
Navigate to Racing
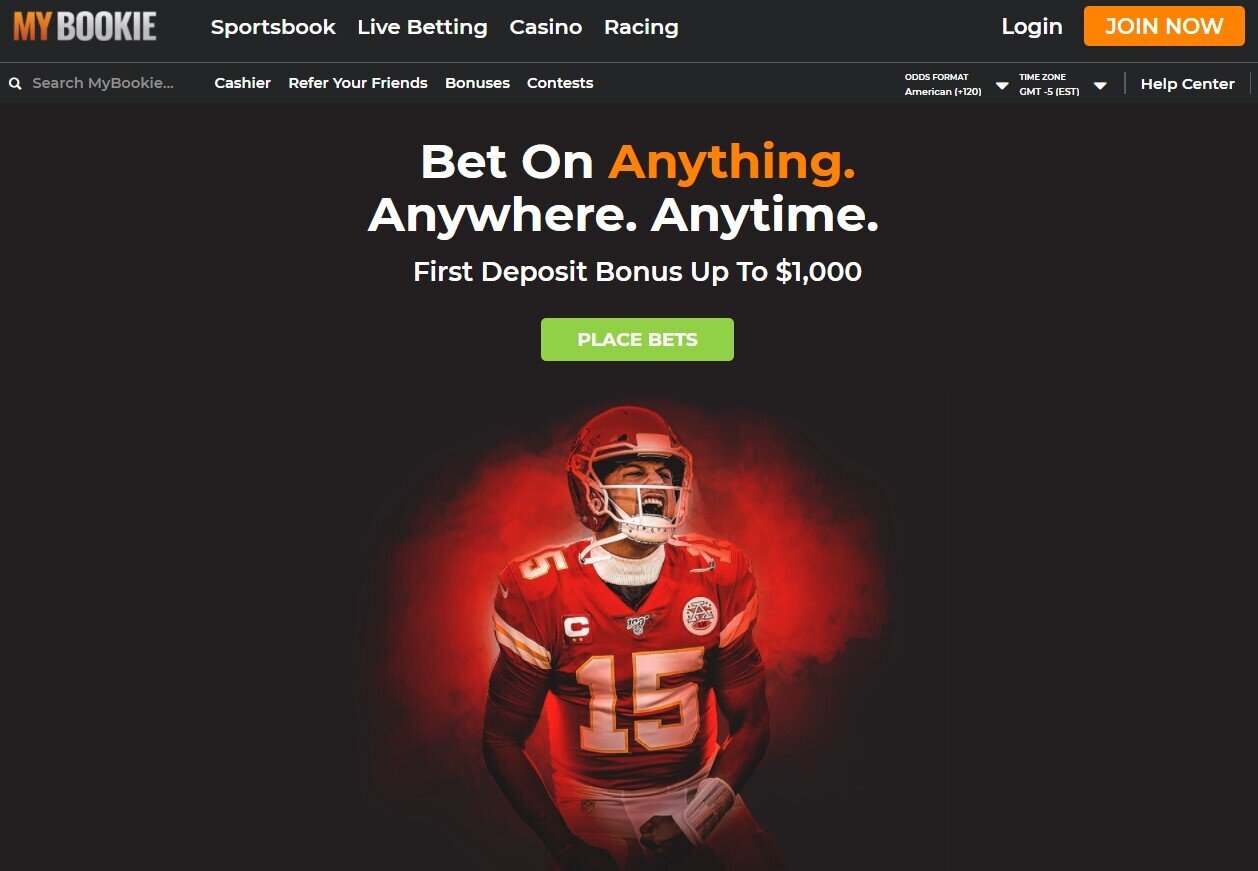641,27
